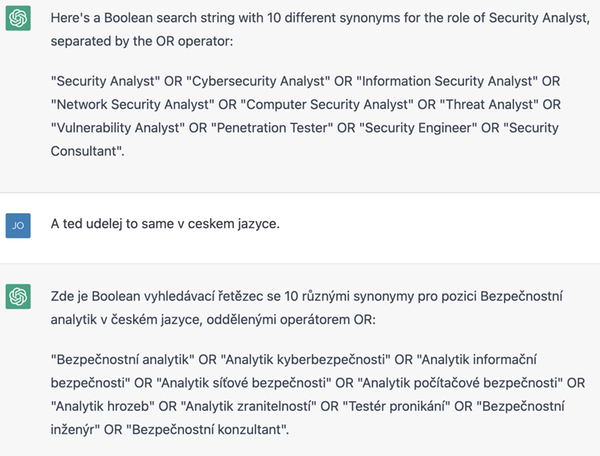The height and width of the screenshot is (456, 600).
Task: Click the phrase "Bezpečnostní konzultant" at the end
Action: 207,430
